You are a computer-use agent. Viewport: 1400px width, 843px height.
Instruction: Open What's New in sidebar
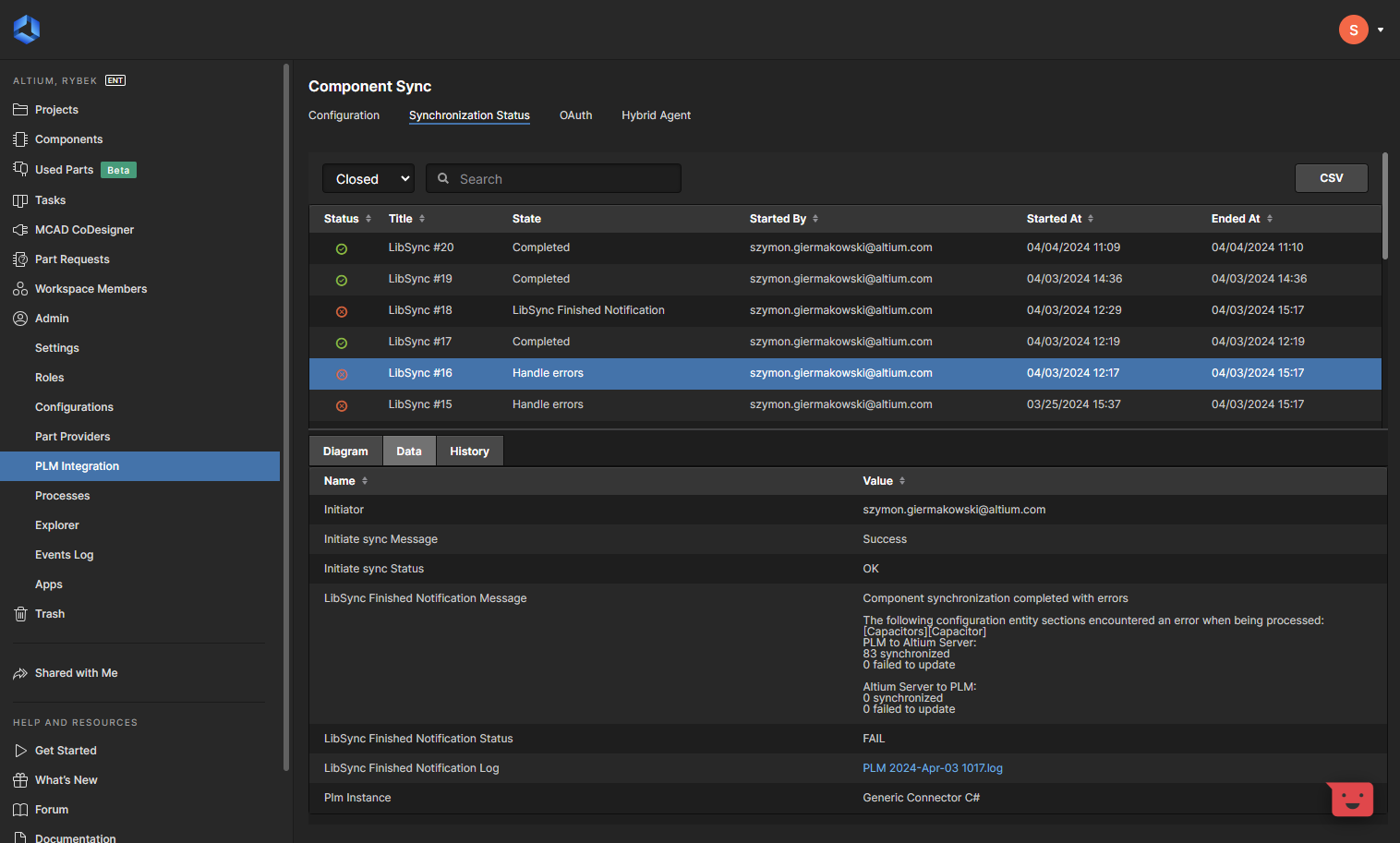[x=66, y=780]
